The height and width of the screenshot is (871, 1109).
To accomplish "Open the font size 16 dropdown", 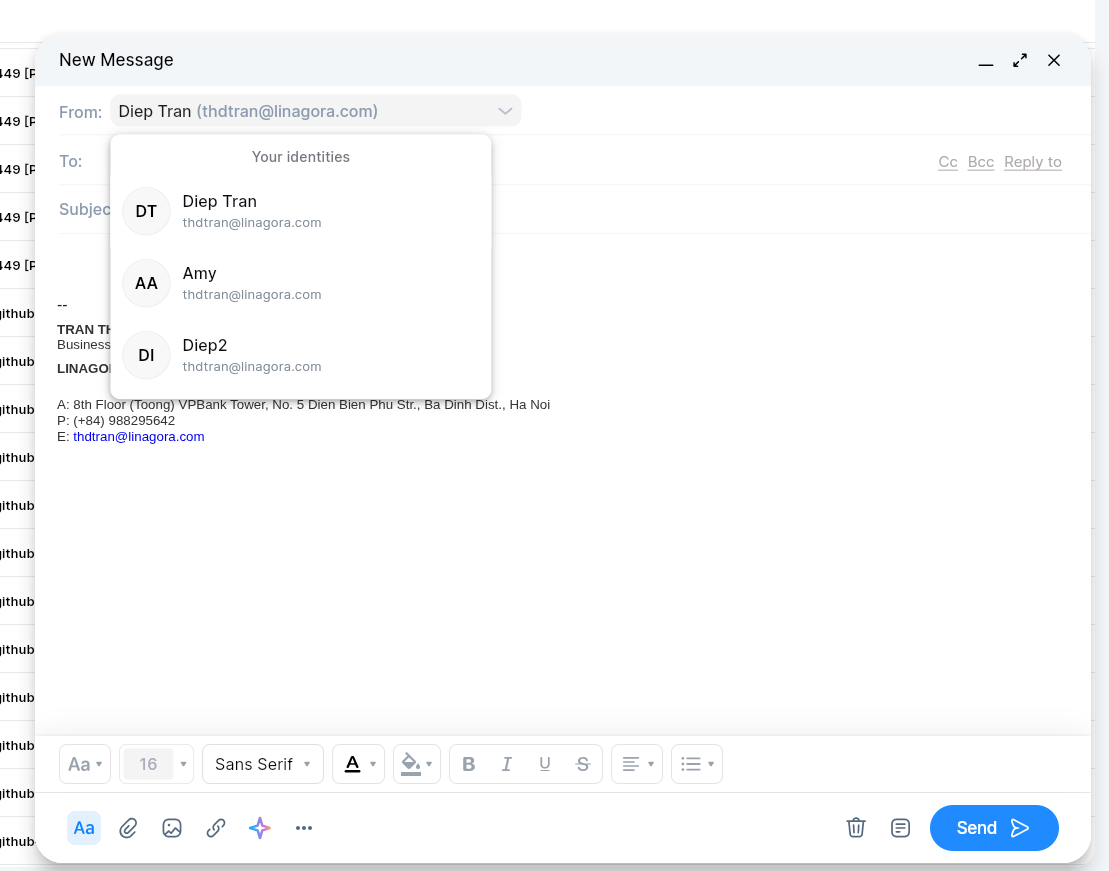I will pyautogui.click(x=183, y=764).
